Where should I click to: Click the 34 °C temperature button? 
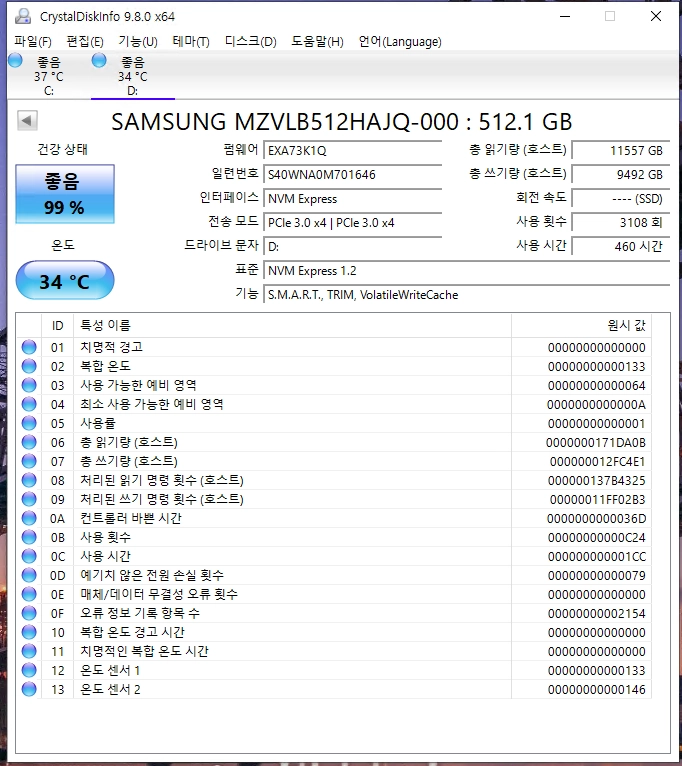coord(65,280)
